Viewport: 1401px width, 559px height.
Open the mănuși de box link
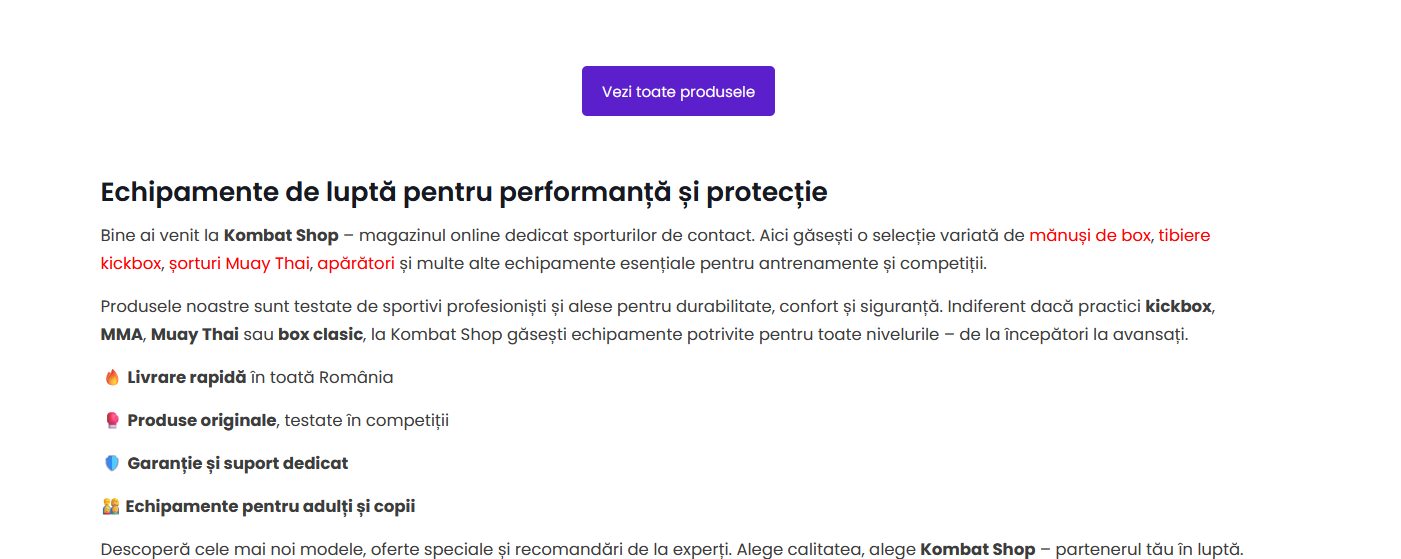coord(1090,236)
